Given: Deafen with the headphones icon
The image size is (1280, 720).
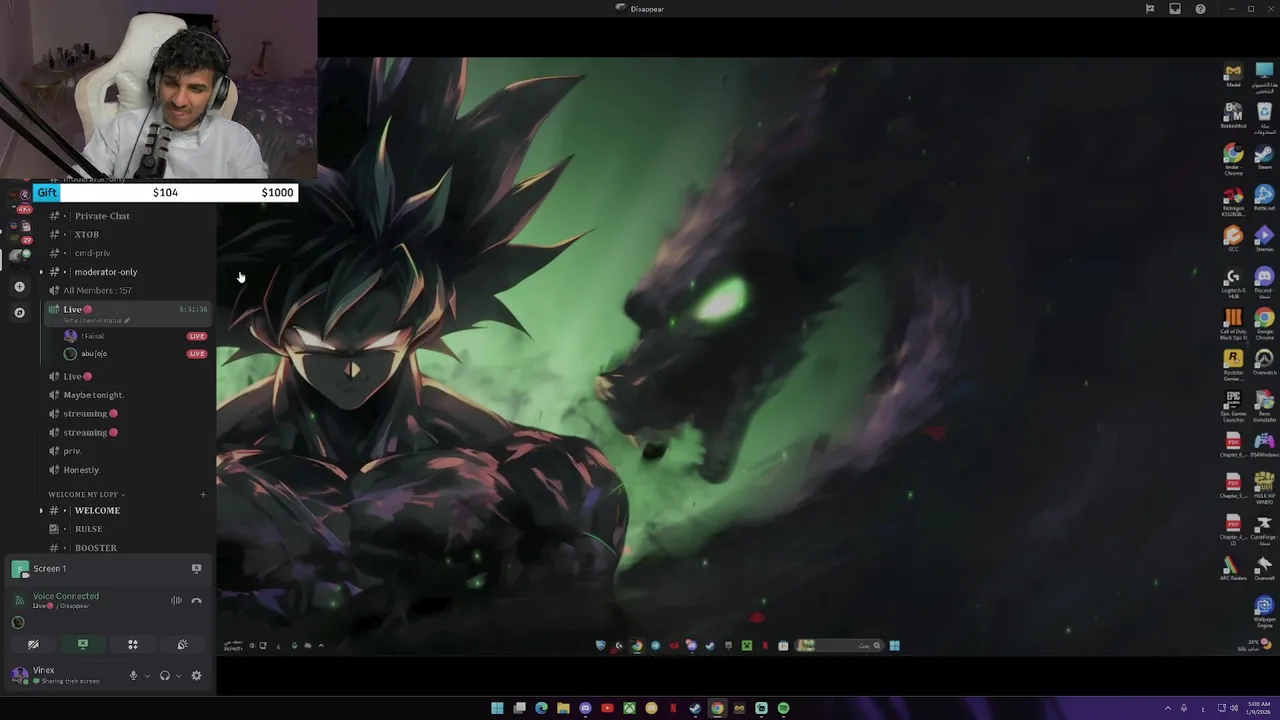Looking at the screenshot, I should coord(165,676).
